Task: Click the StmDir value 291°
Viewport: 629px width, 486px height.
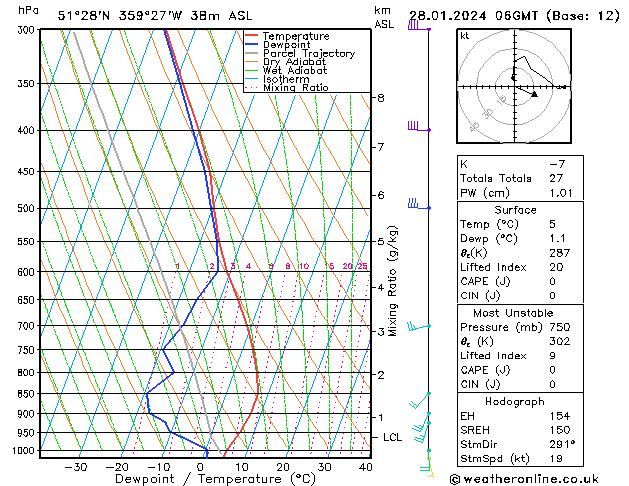Action: [562, 445]
